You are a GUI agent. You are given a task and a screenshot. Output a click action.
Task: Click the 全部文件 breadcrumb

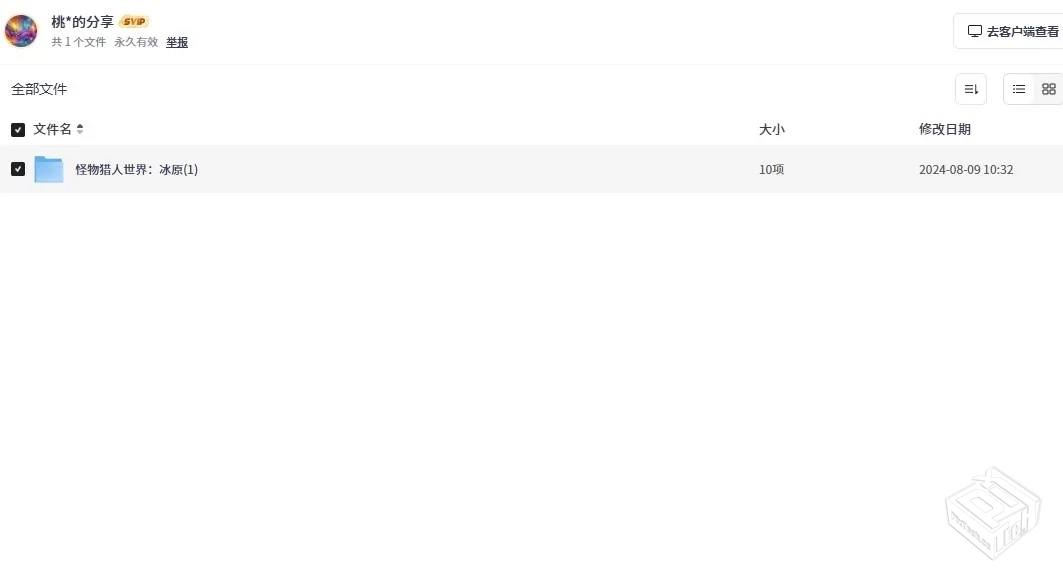(39, 89)
